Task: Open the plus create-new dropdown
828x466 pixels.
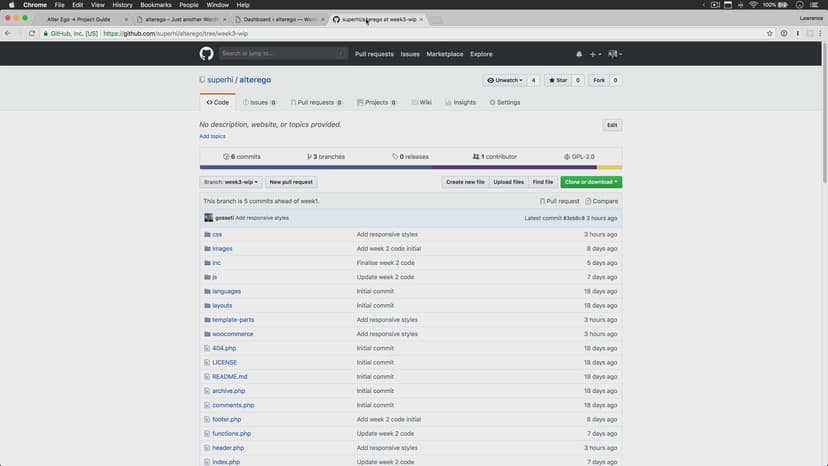Action: tap(595, 54)
